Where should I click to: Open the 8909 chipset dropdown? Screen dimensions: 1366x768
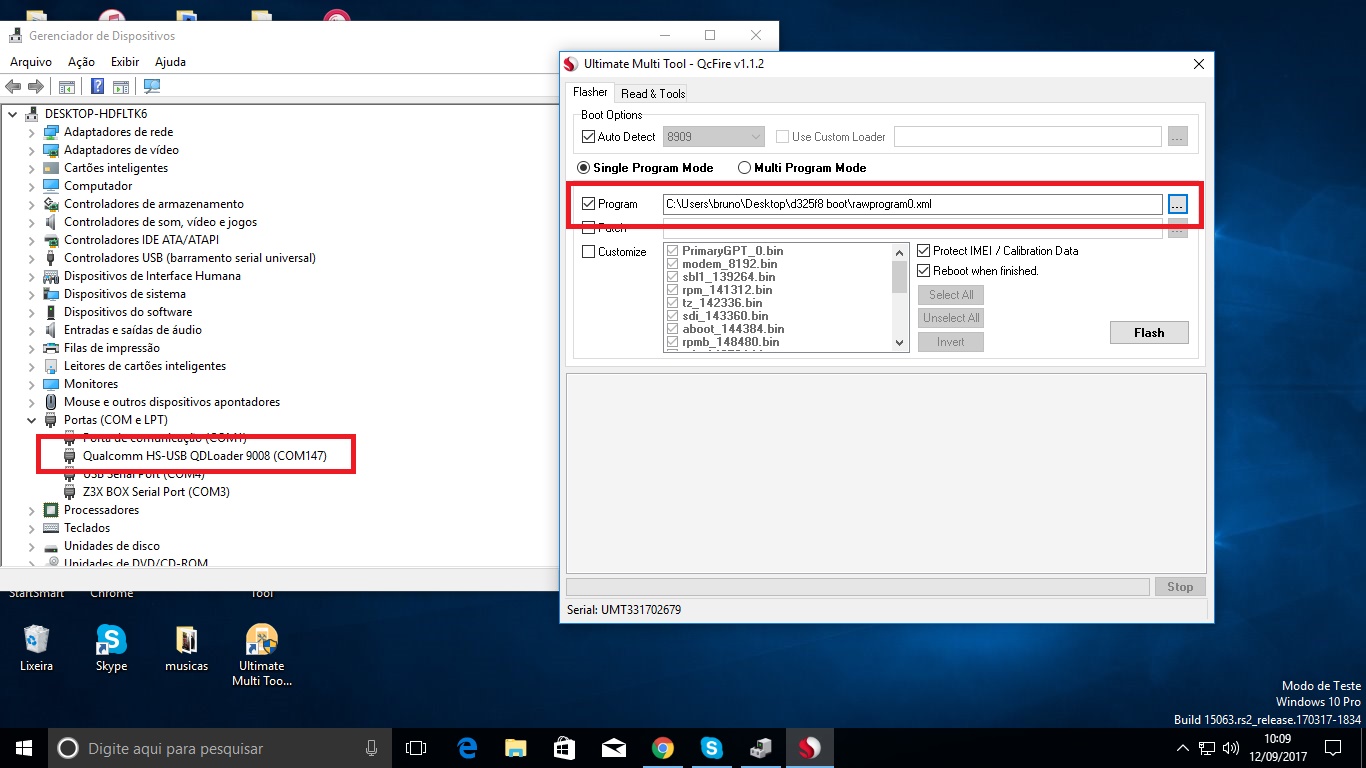(x=714, y=137)
